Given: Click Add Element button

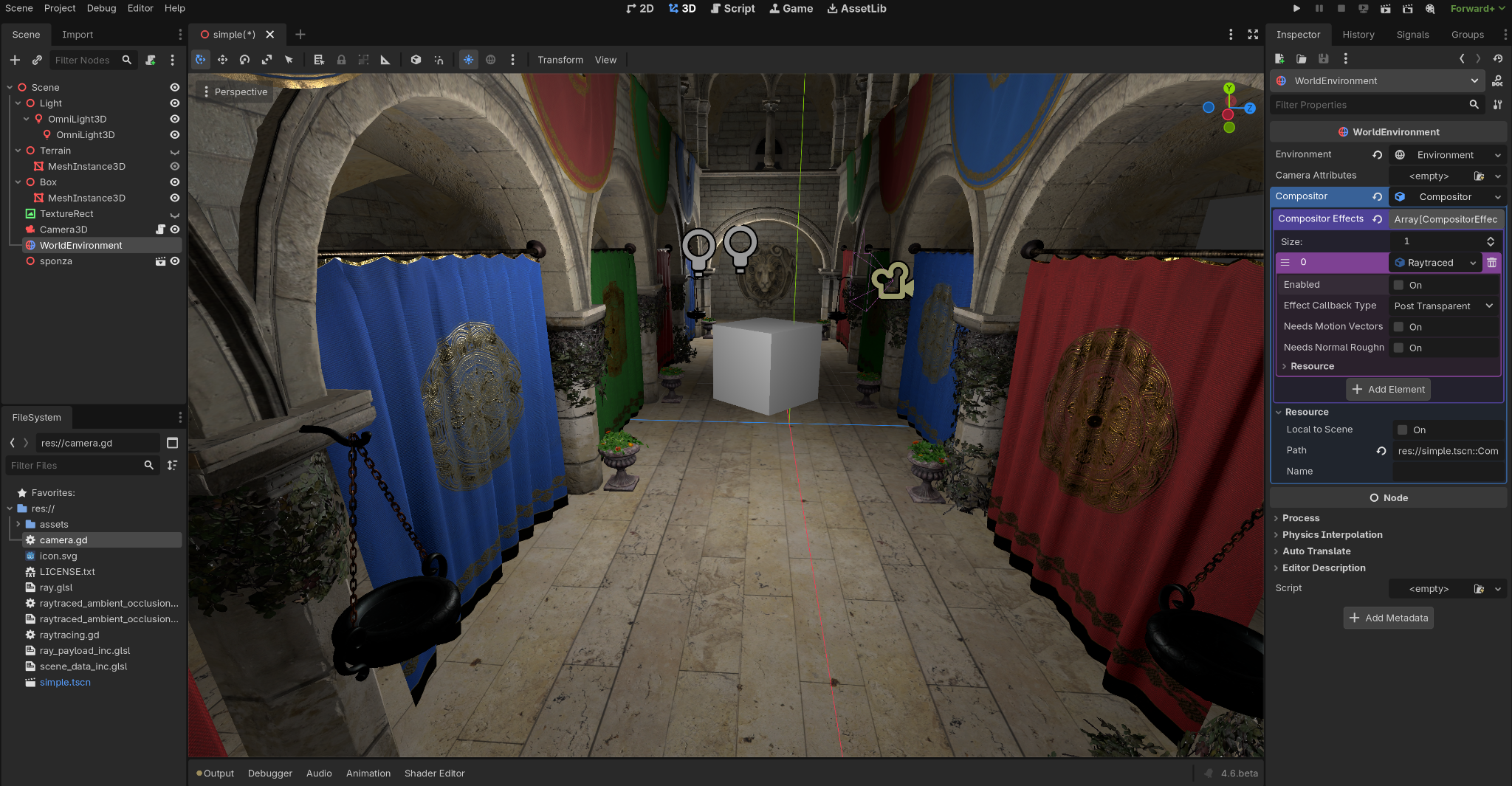Looking at the screenshot, I should point(1389,389).
